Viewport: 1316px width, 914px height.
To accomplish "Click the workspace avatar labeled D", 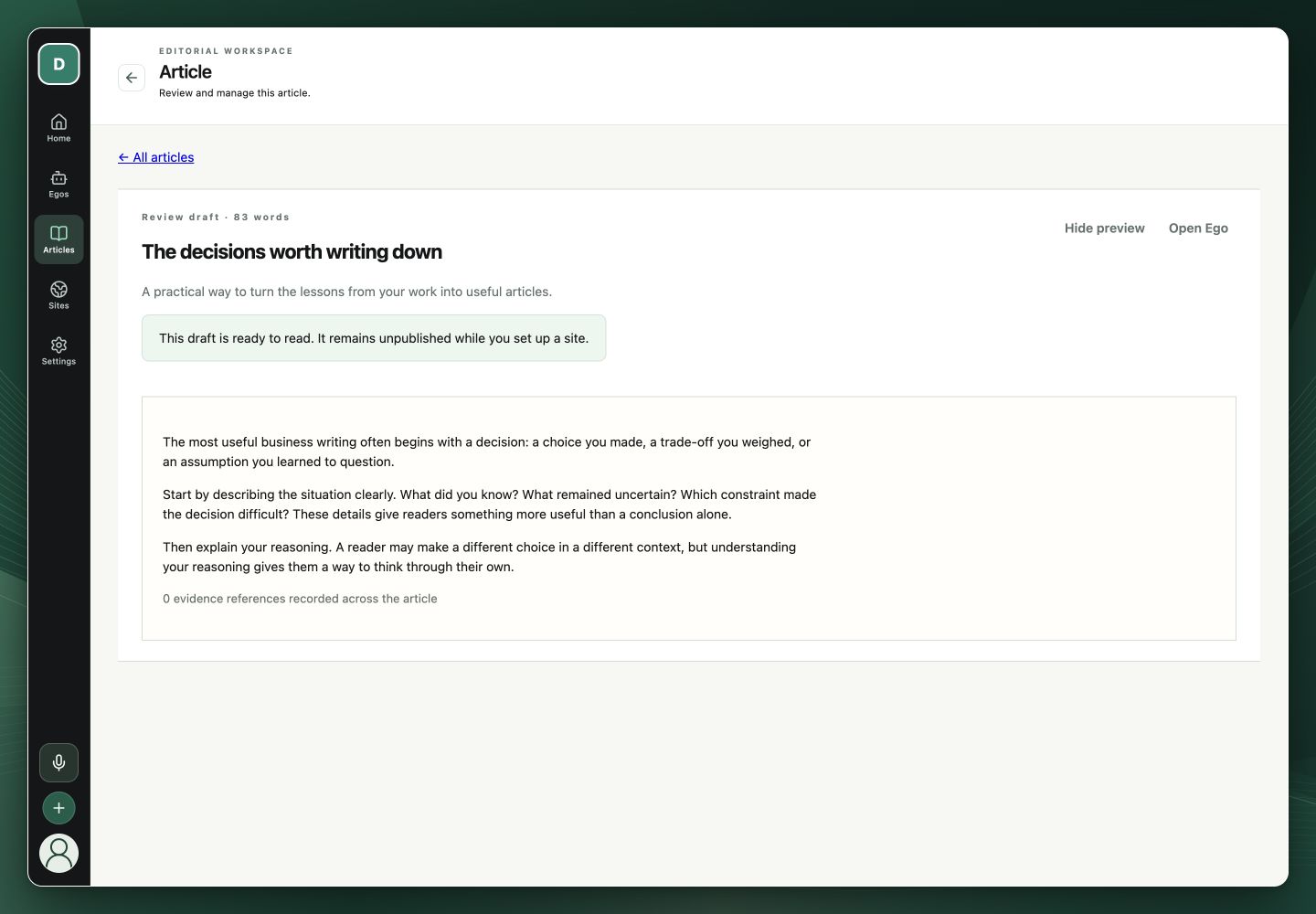I will click(x=58, y=64).
